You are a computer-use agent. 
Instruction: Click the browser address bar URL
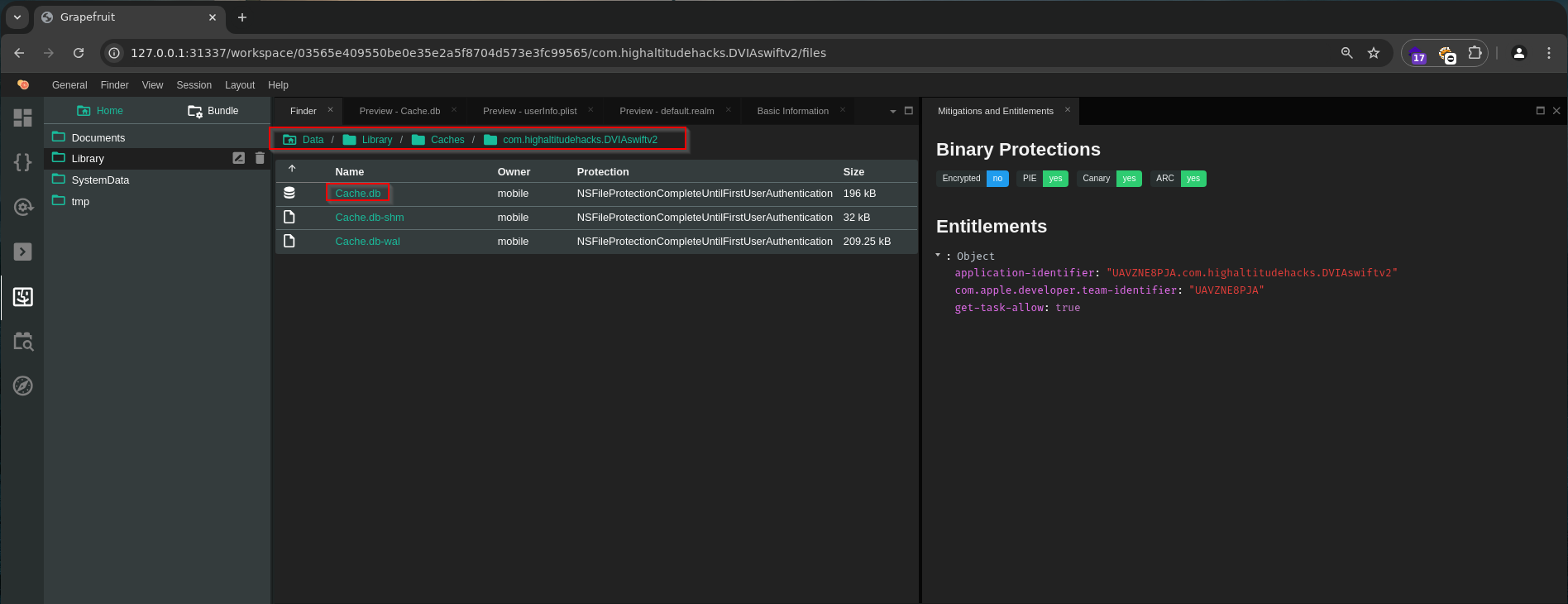[478, 53]
